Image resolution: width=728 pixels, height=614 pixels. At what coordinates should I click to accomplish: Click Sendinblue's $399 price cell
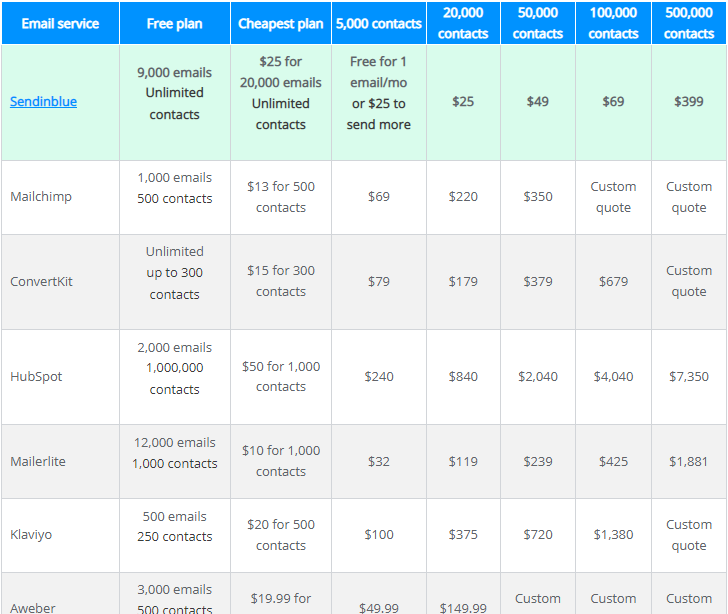[689, 102]
